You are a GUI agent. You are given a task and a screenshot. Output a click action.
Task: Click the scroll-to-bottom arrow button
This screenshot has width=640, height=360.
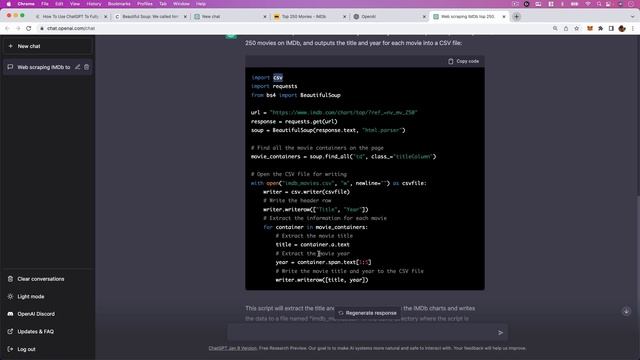click(x=626, y=311)
